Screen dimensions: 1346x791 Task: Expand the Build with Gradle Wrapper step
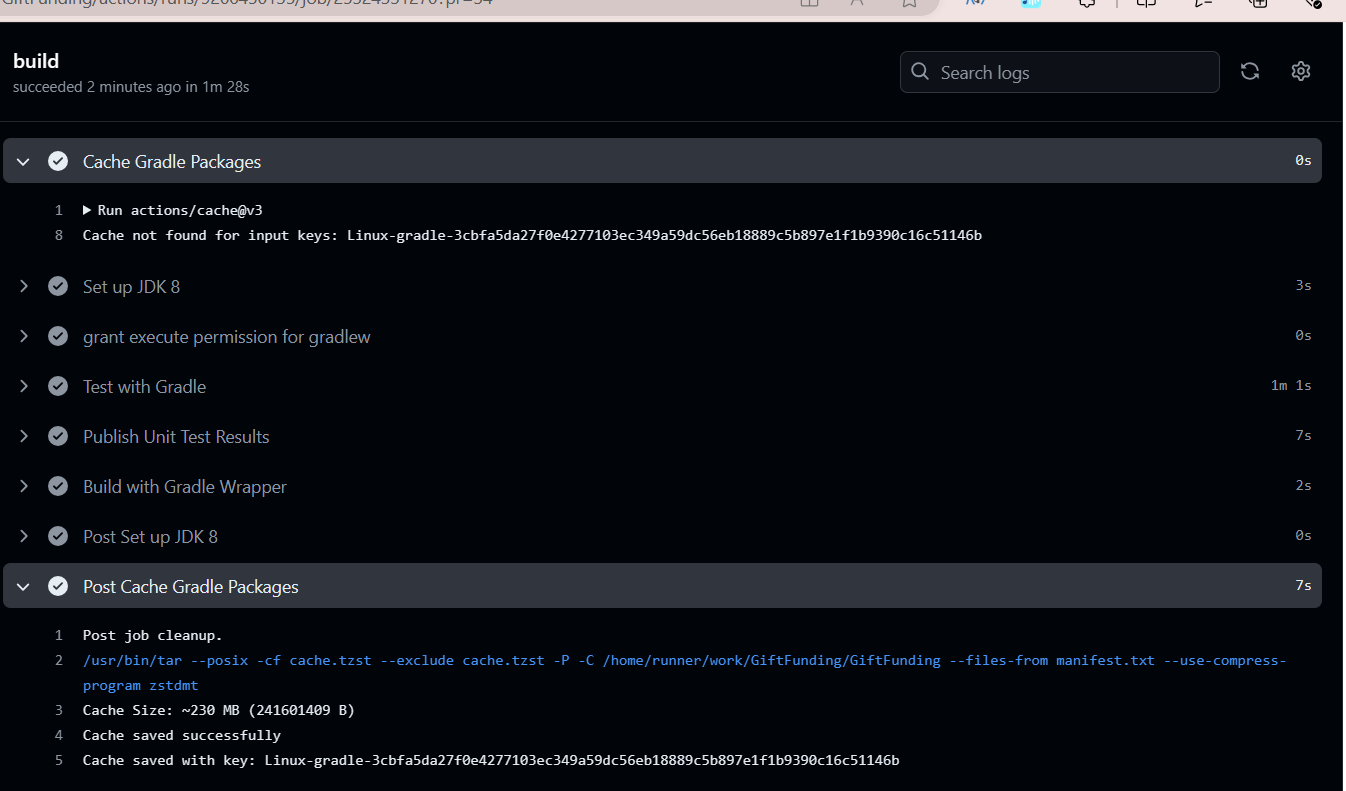24,486
